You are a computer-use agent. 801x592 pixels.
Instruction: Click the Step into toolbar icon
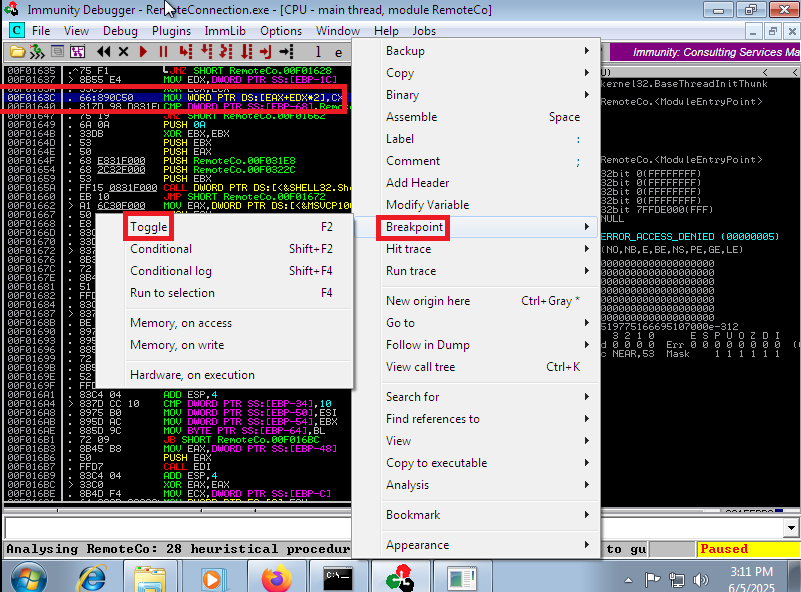pyautogui.click(x=186, y=52)
